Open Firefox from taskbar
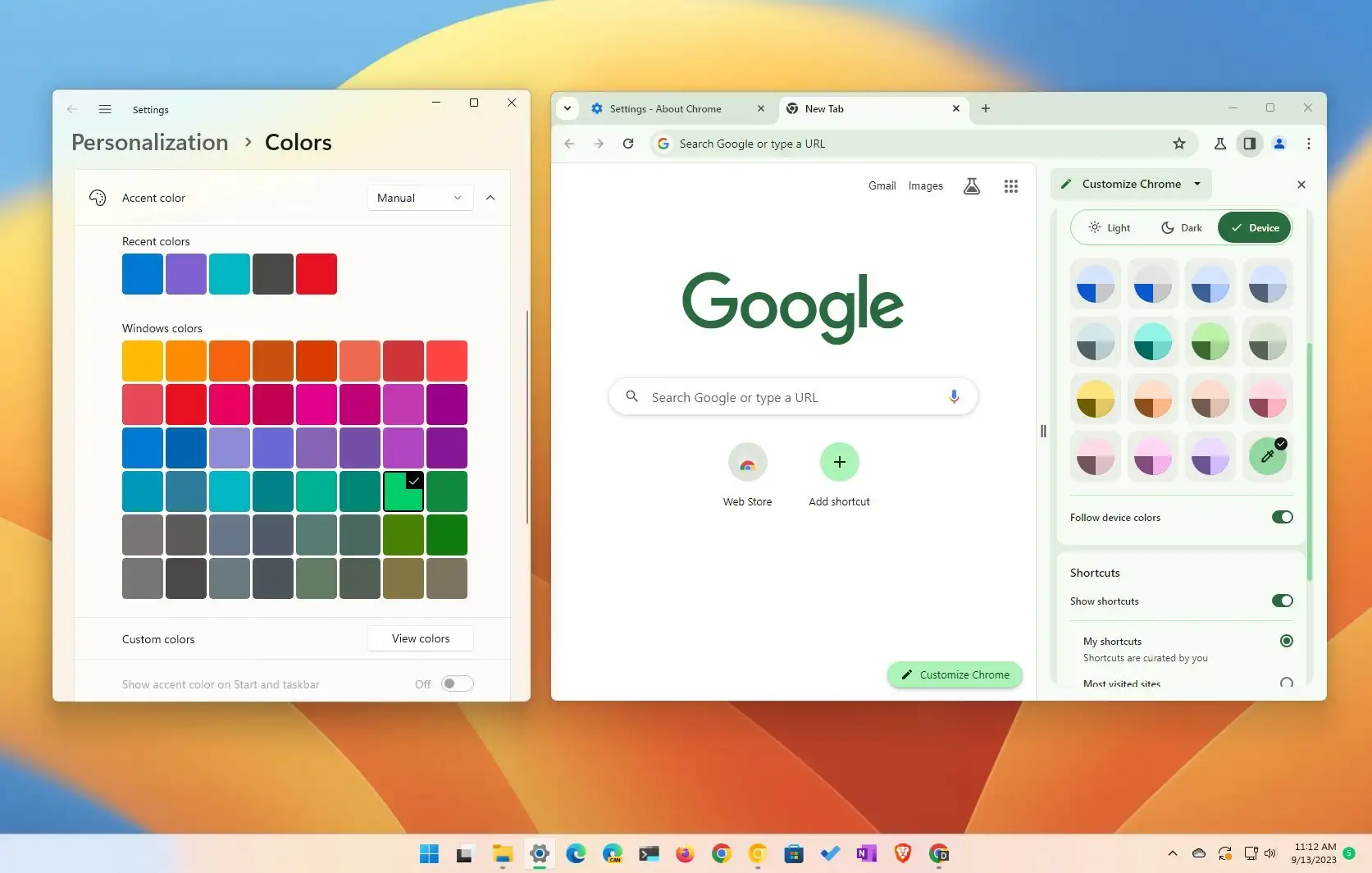 (685, 854)
